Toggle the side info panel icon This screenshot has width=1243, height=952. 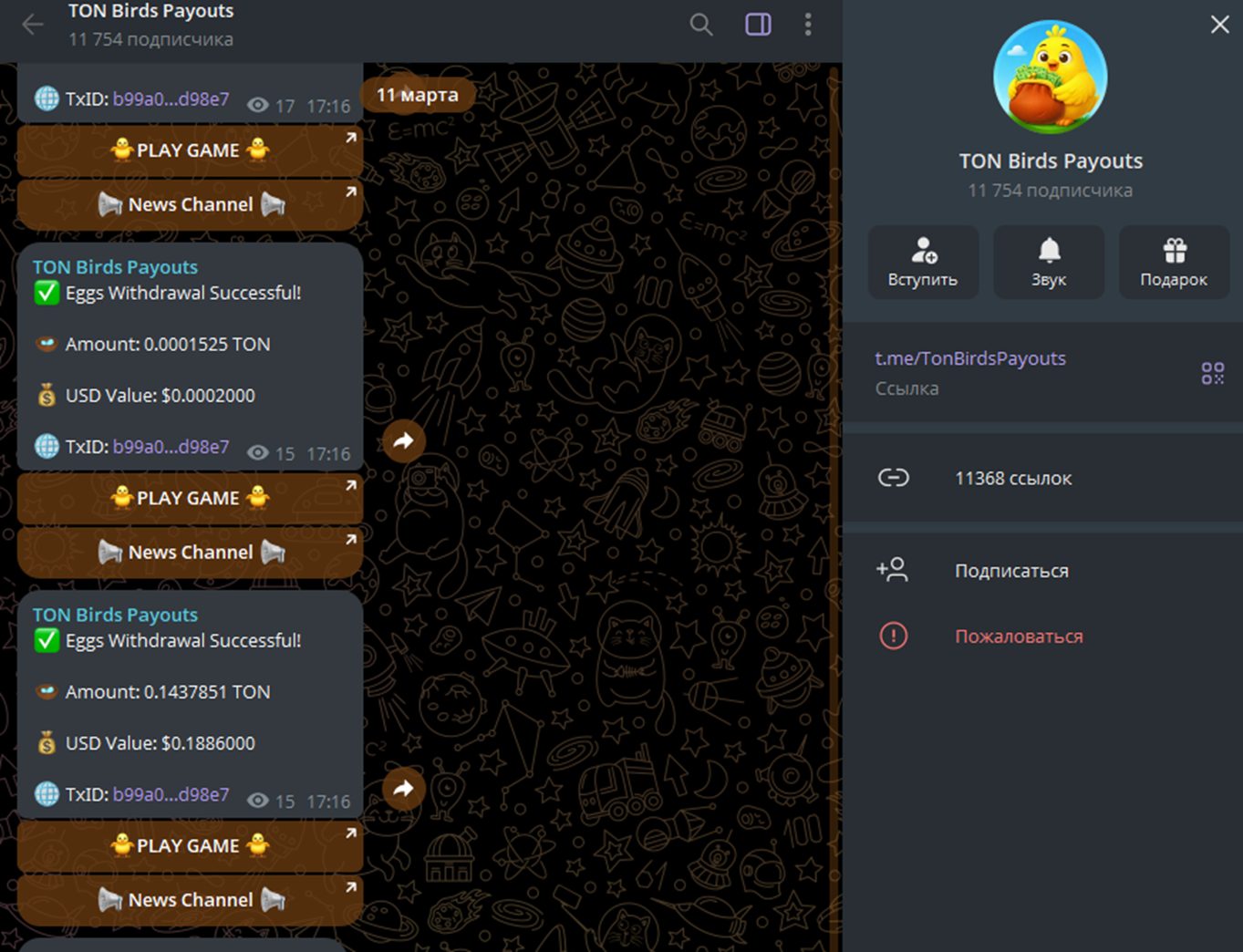(x=758, y=25)
